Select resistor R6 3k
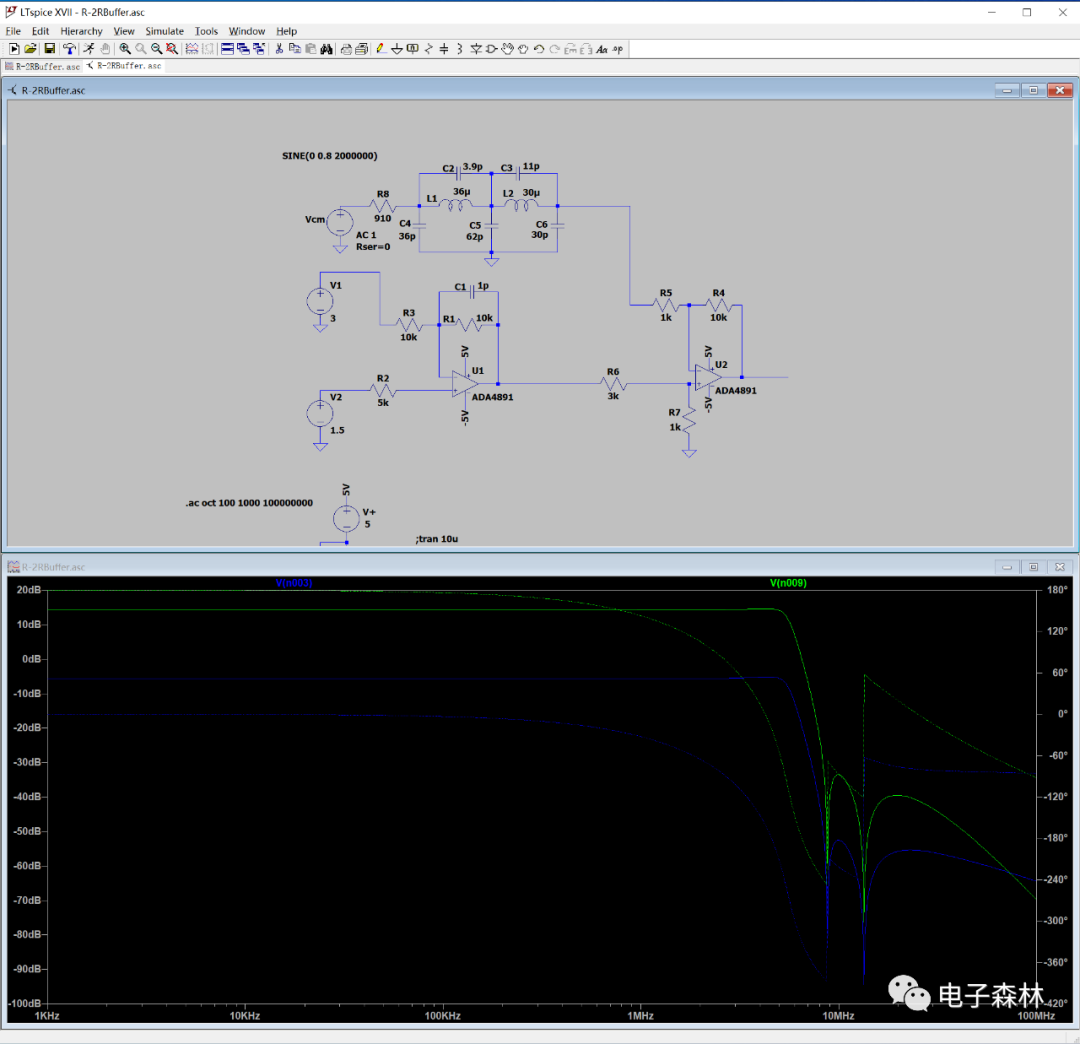The height and width of the screenshot is (1044, 1080). (x=613, y=384)
